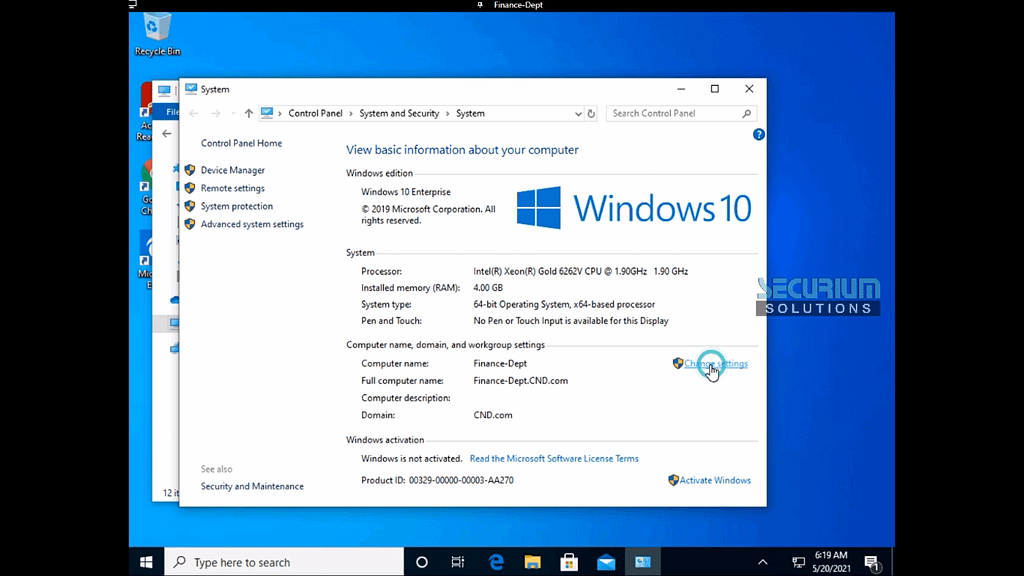Screen dimensions: 1024x576
Task: Click the System window title icon
Action: 191,89
